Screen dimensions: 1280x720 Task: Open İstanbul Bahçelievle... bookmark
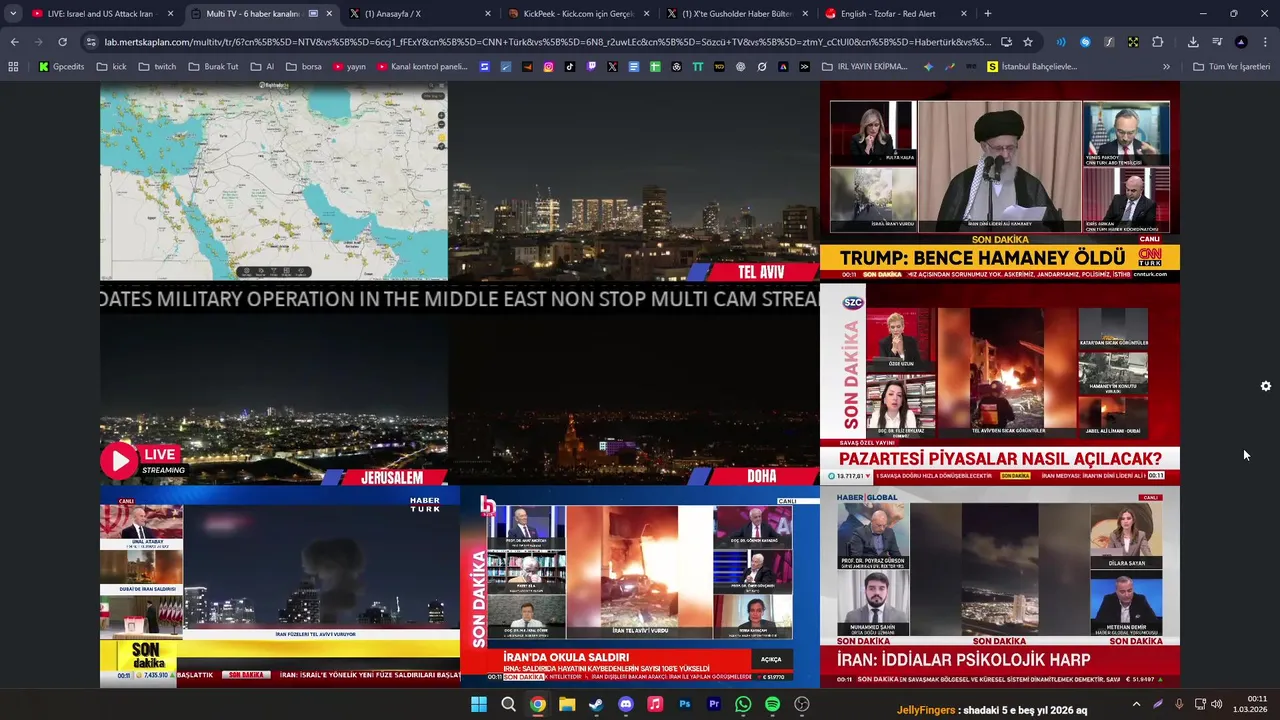click(x=1032, y=67)
